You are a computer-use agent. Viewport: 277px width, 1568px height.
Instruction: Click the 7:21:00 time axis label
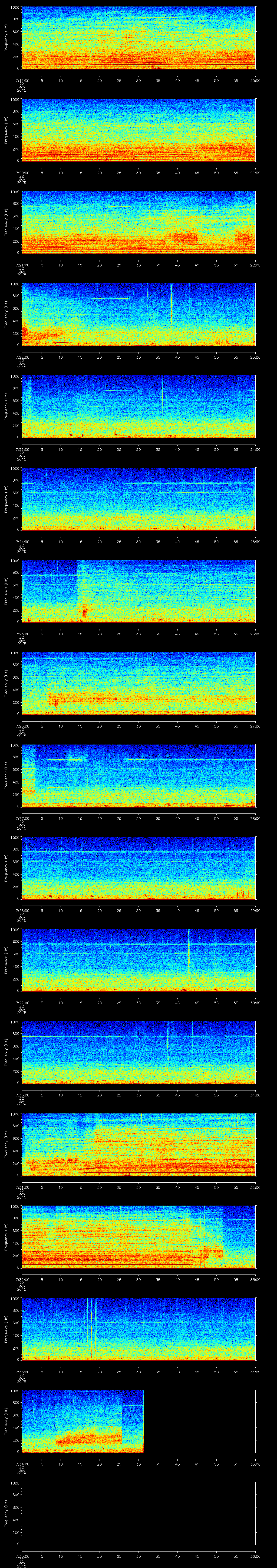[22, 265]
